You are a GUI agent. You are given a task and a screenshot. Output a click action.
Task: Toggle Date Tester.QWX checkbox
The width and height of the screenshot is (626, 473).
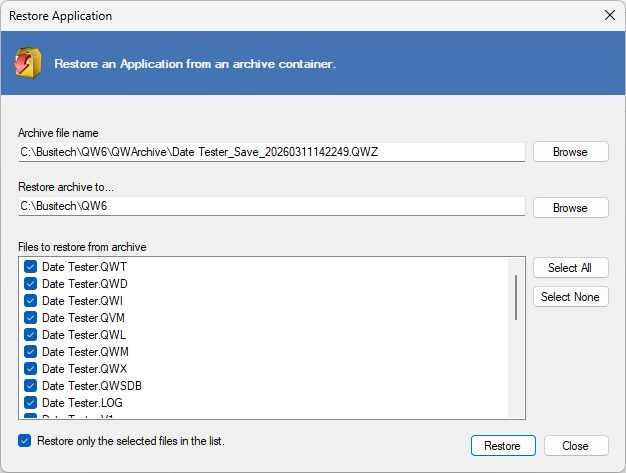pos(30,369)
